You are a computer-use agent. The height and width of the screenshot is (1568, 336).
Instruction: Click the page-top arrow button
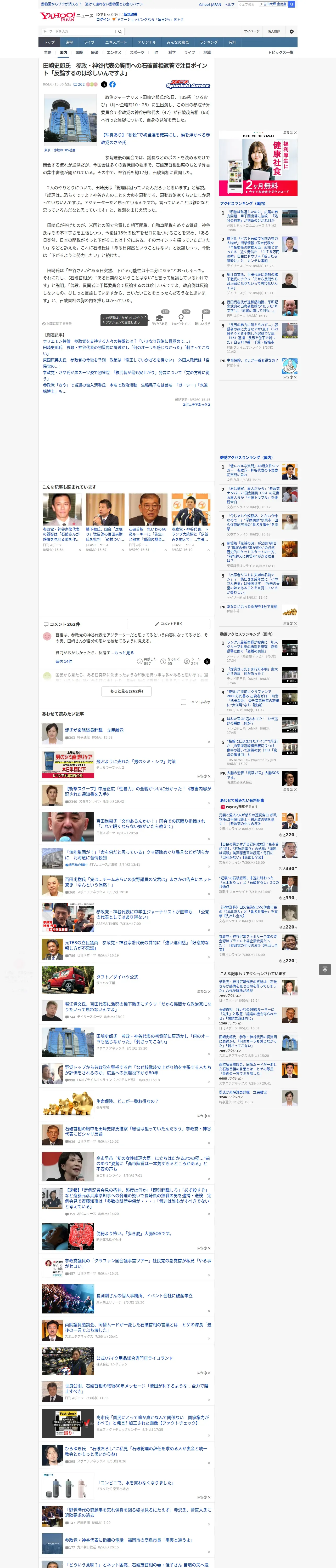[x=324, y=969]
